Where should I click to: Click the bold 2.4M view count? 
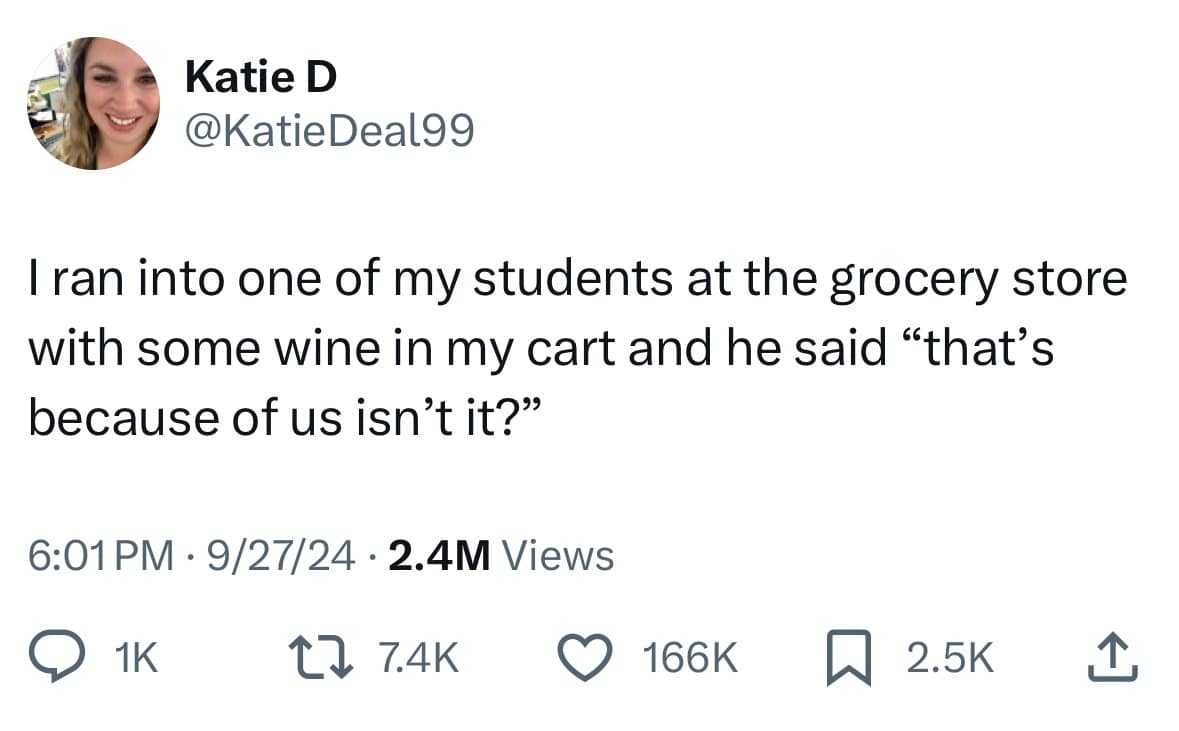[438, 555]
